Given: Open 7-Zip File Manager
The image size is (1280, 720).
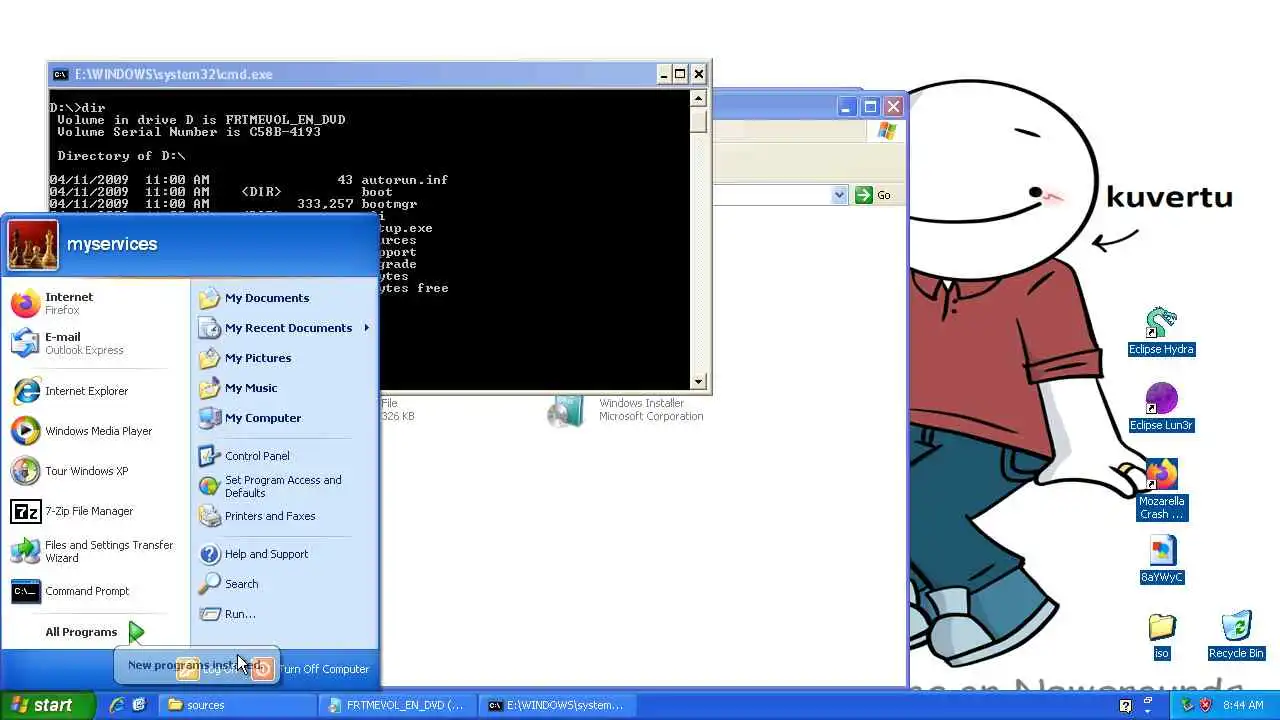Looking at the screenshot, I should [x=95, y=511].
